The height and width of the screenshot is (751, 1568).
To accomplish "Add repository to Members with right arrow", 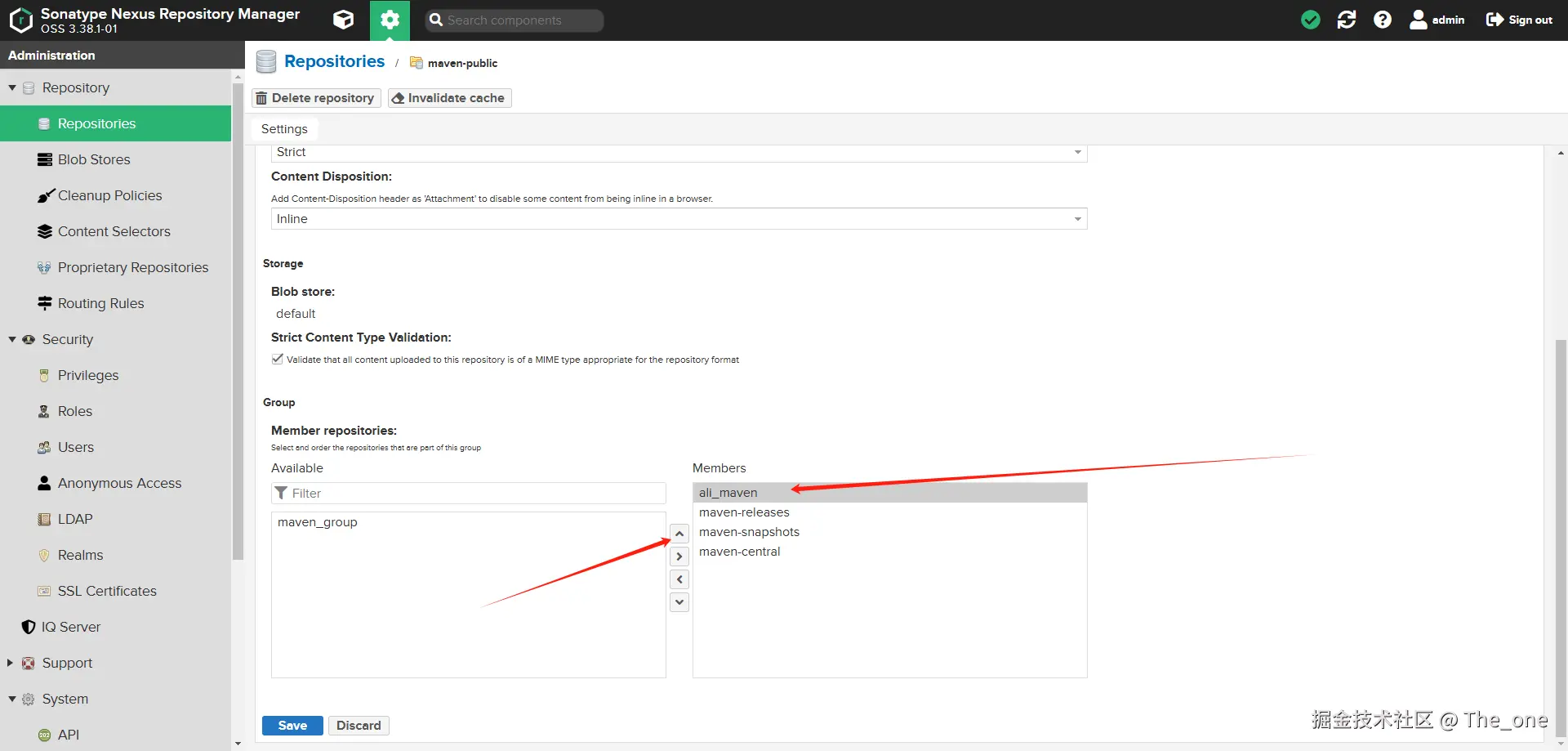I will pos(679,557).
